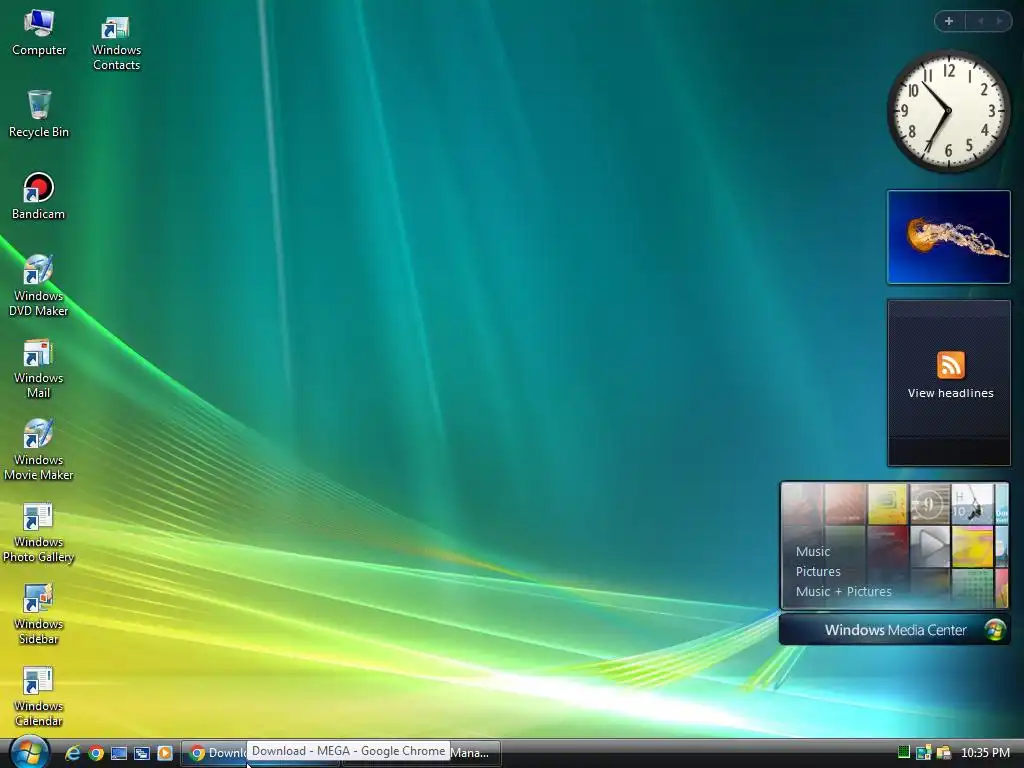Click the Windows Sidebar tray icon
This screenshot has height=768, width=1024.
(x=923, y=753)
